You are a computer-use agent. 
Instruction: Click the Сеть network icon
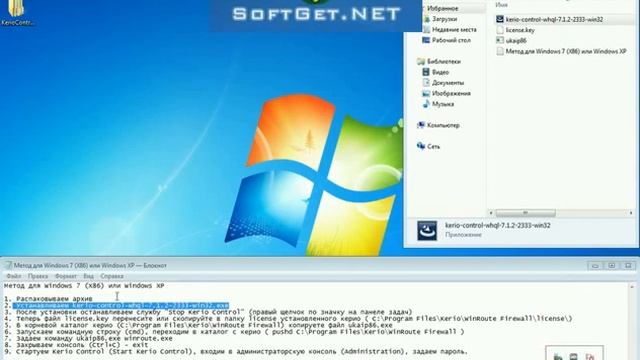(421, 146)
